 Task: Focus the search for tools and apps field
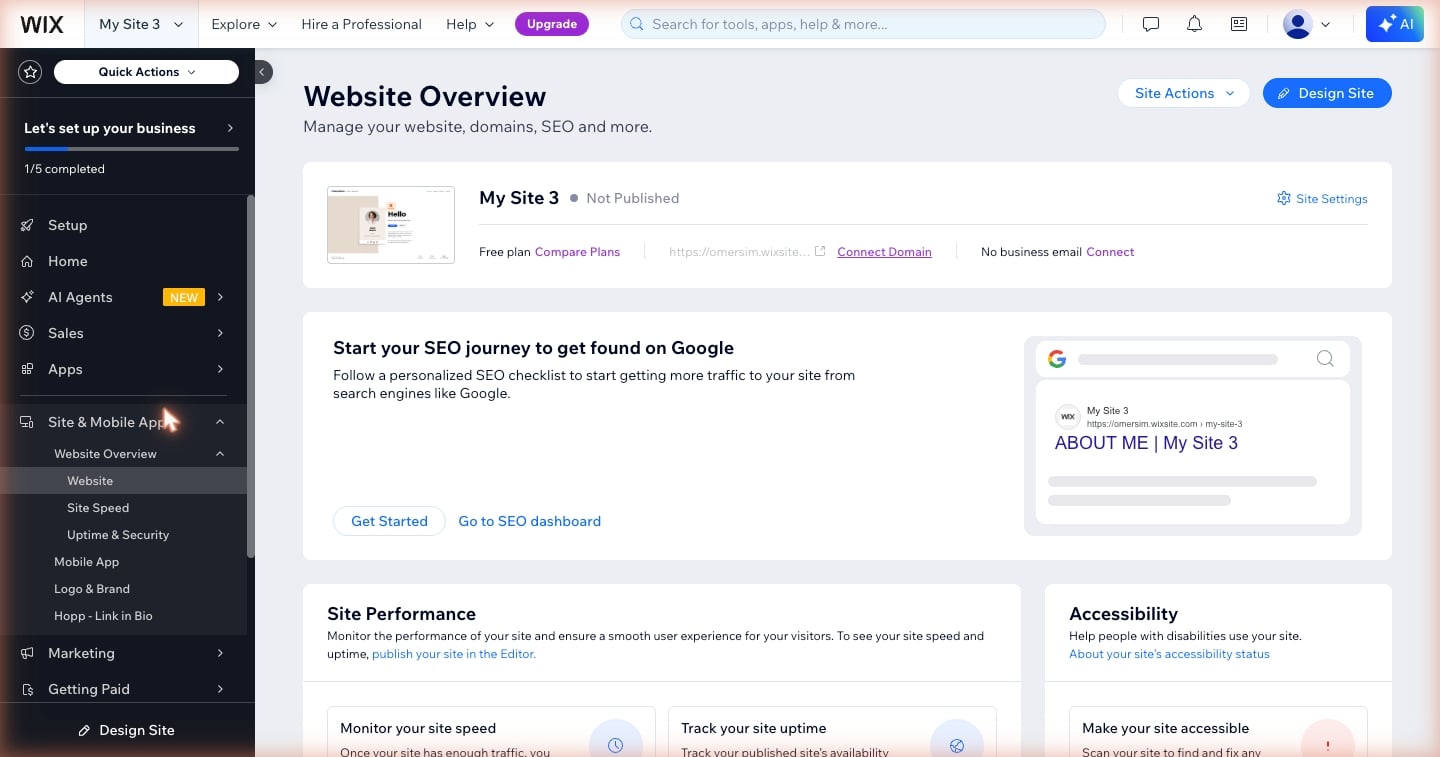click(863, 24)
